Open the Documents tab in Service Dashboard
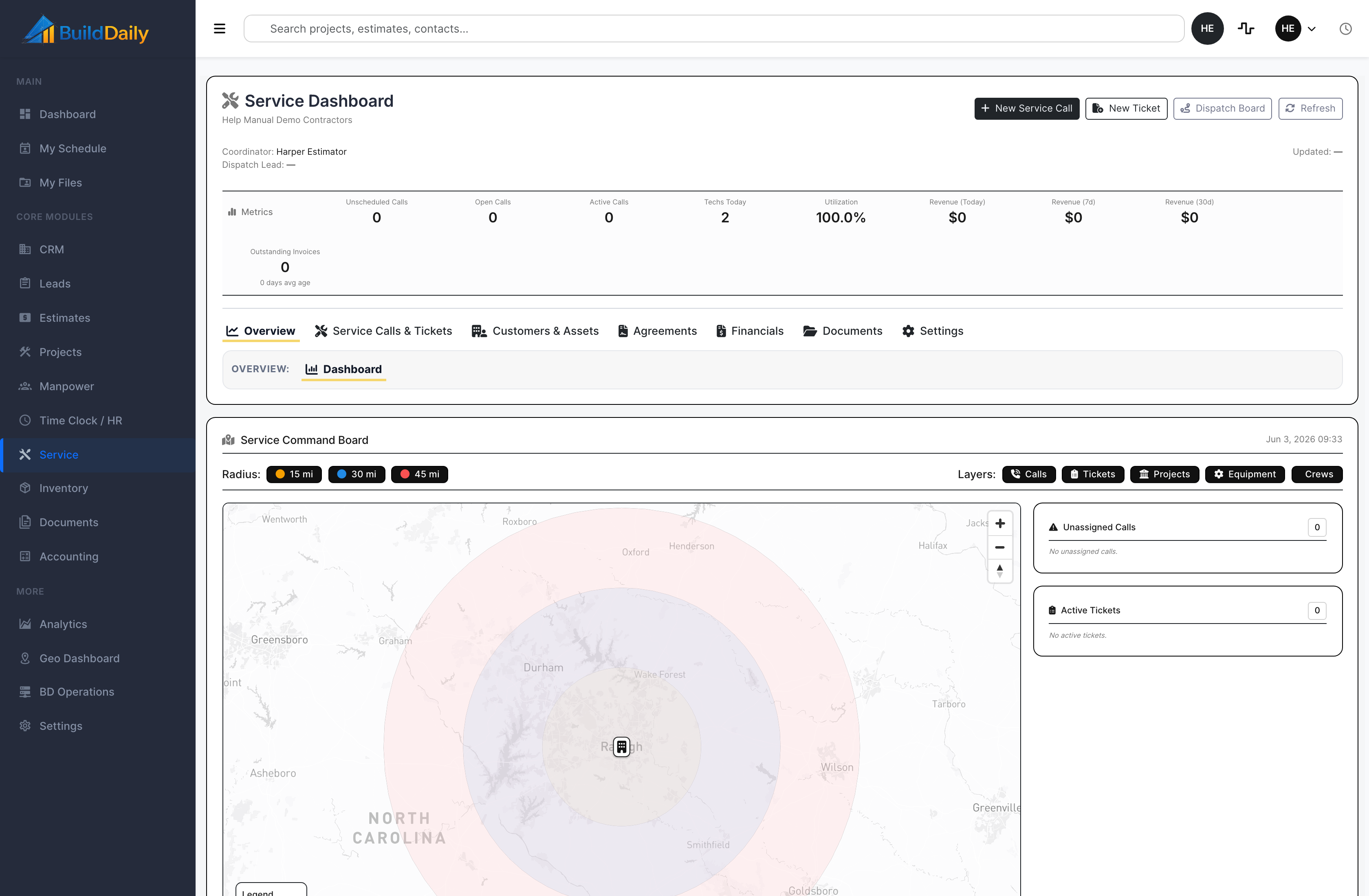The height and width of the screenshot is (896, 1369). 843,331
